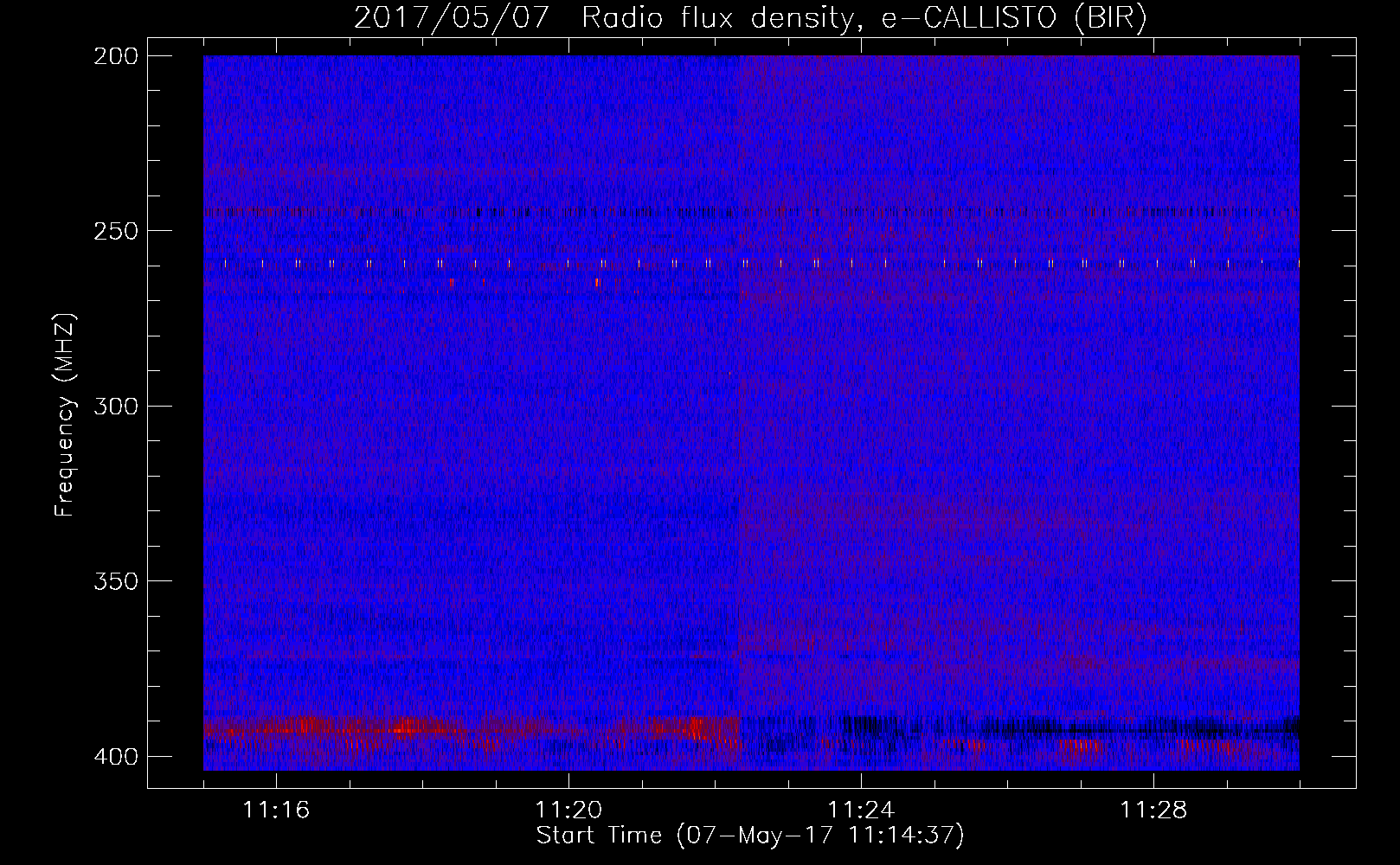Click the 11:24 time tick label
The width and height of the screenshot is (1400, 865).
[861, 811]
